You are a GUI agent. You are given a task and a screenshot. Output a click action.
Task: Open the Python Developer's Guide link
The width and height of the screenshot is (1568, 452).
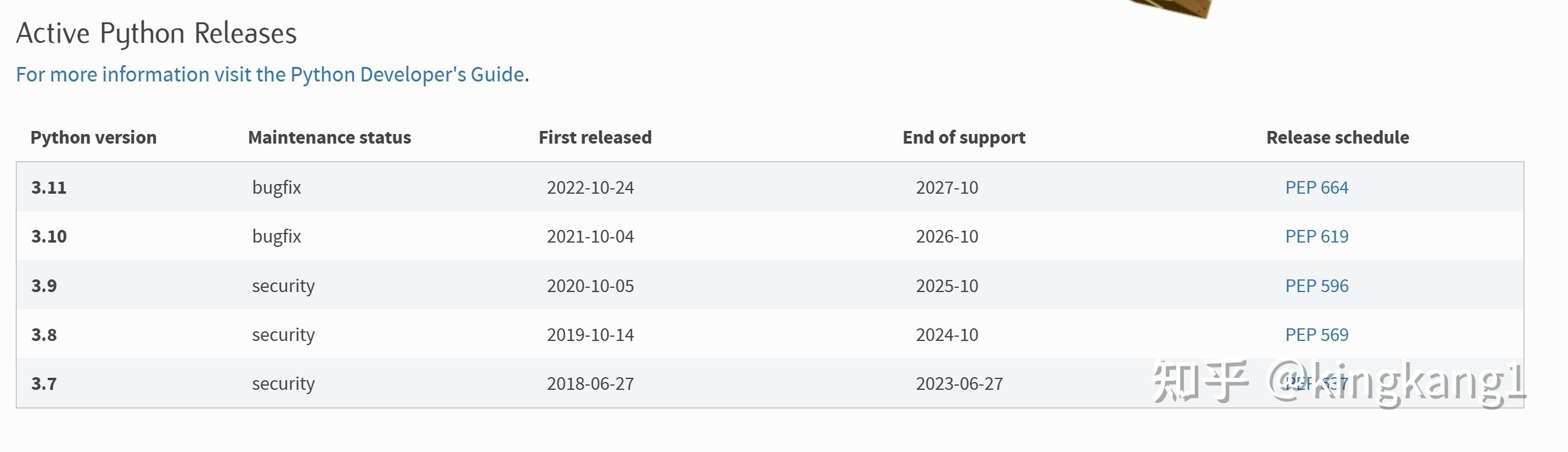point(270,74)
